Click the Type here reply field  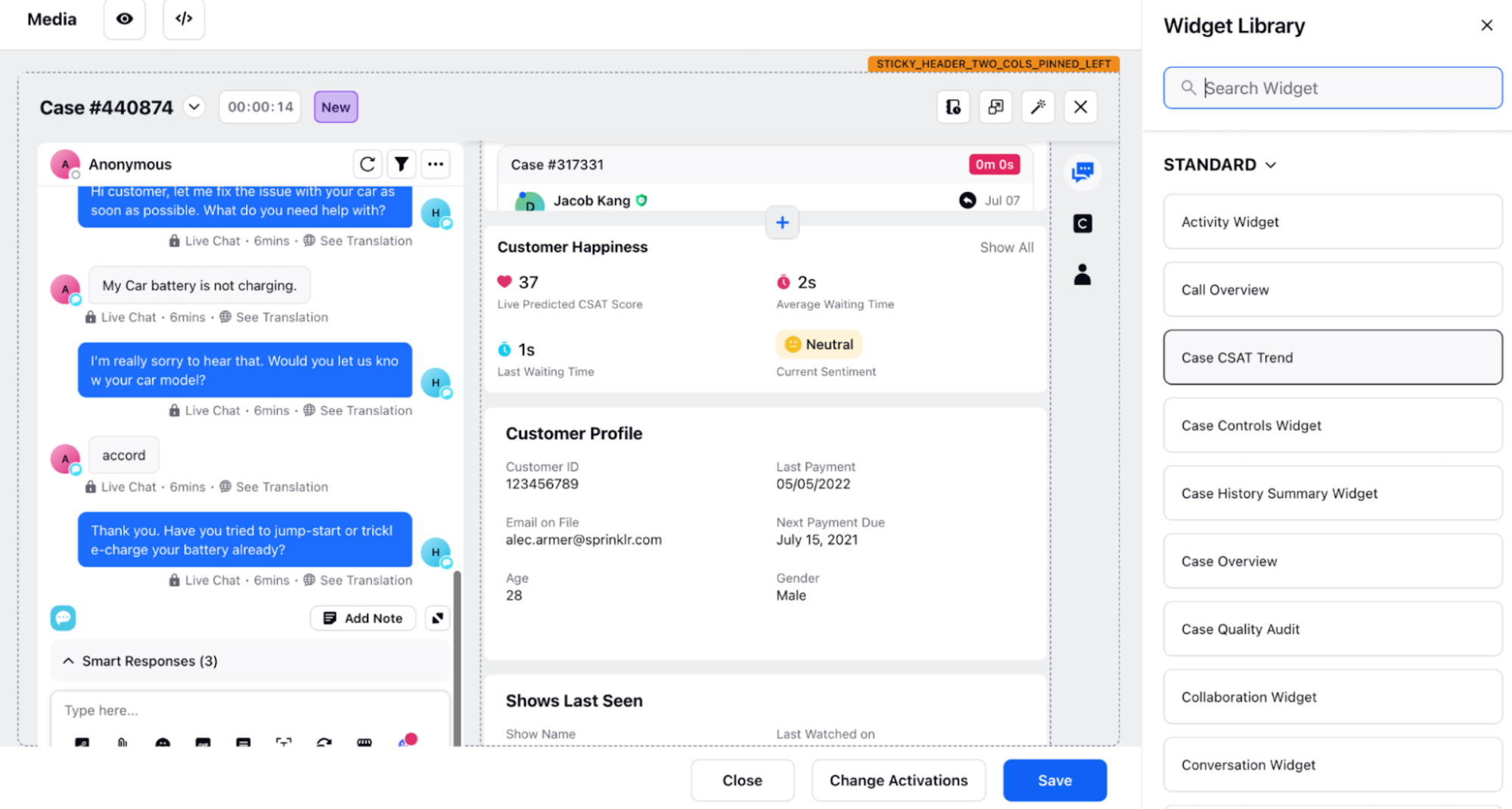pyautogui.click(x=250, y=711)
